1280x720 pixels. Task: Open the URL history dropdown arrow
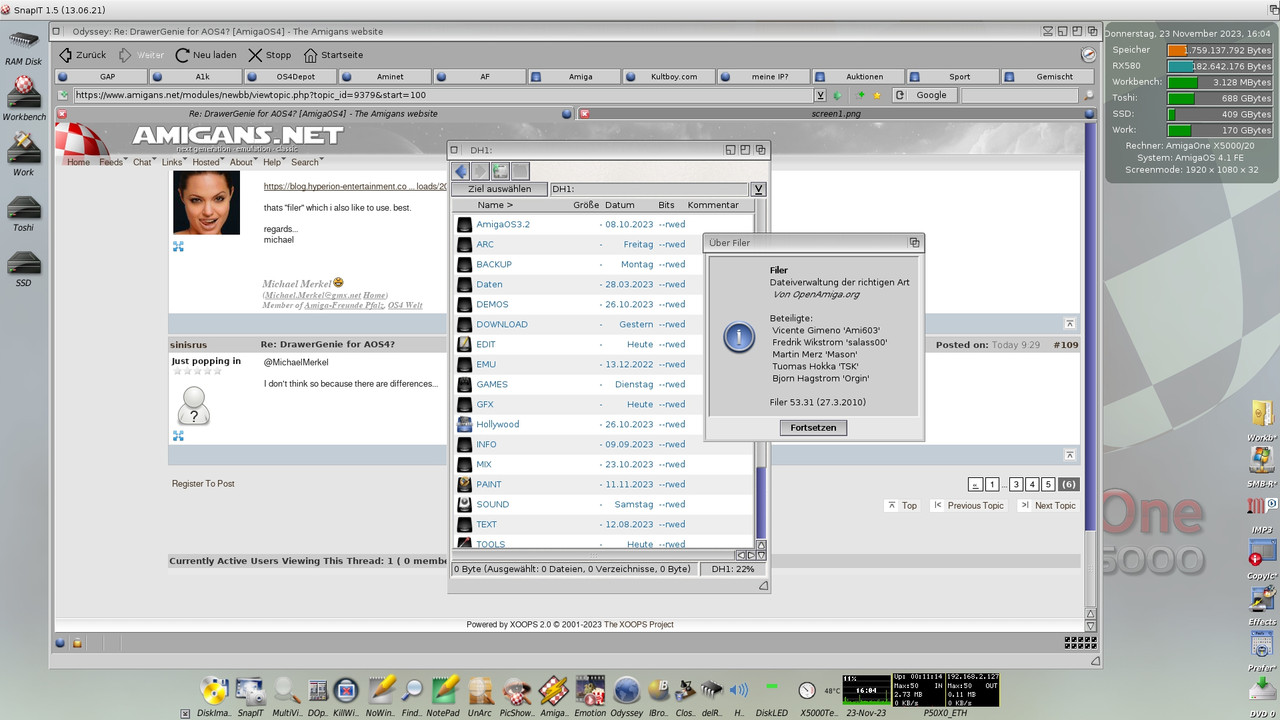coord(821,95)
